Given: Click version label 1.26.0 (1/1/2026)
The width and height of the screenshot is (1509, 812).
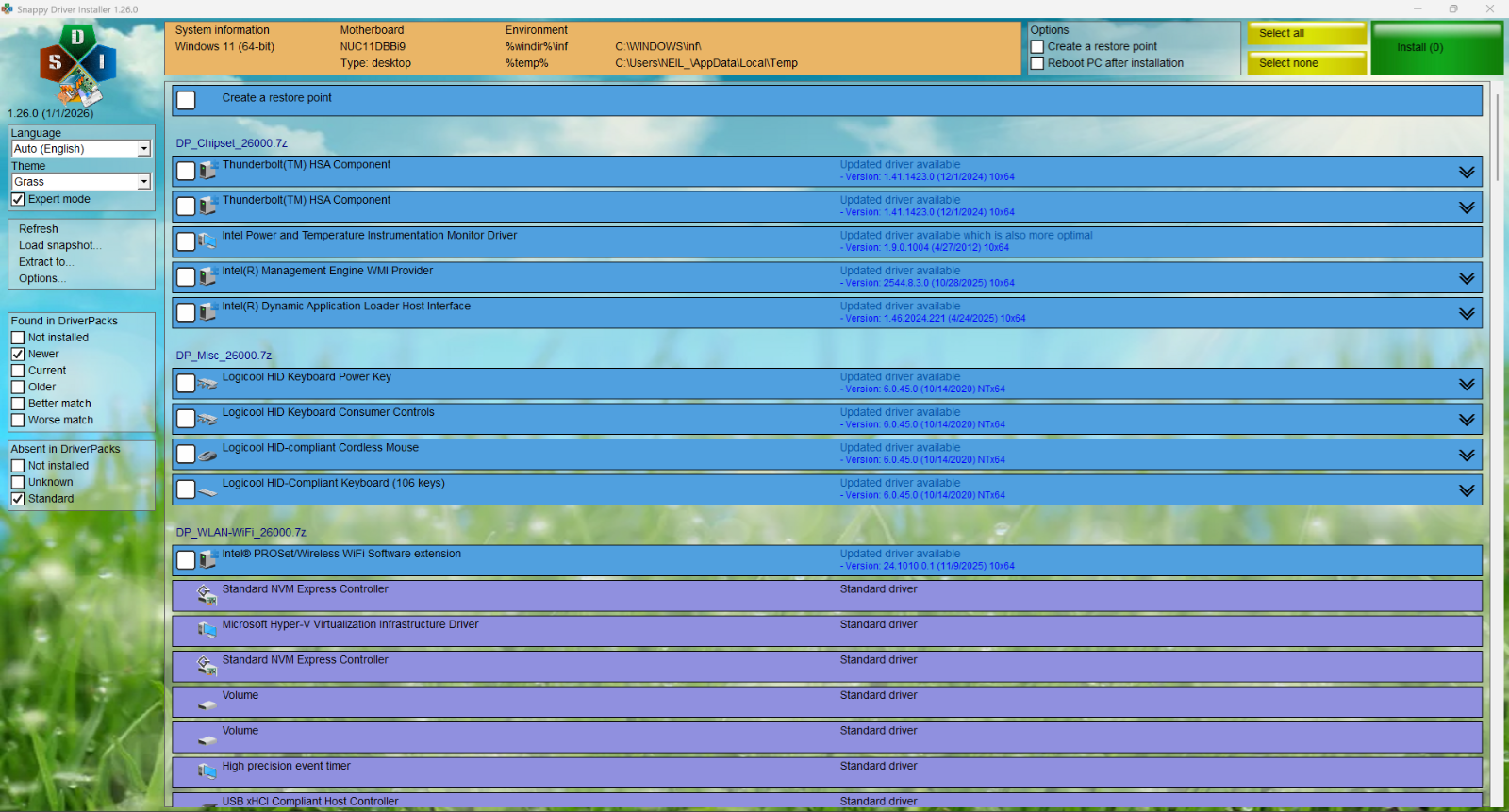Looking at the screenshot, I should tap(51, 113).
